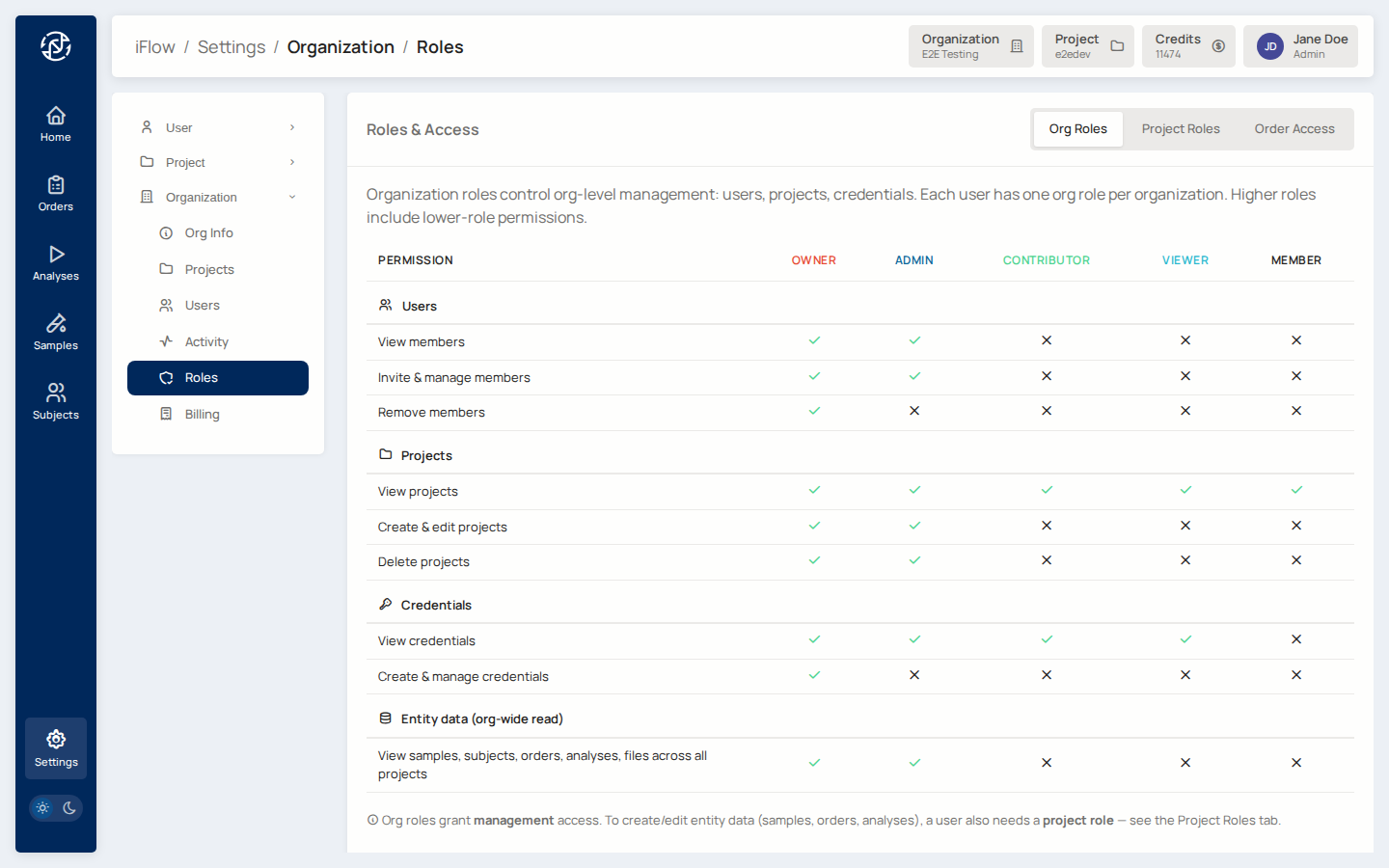Switch to dark mode moon toggle
1389x868 pixels.
pos(69,808)
